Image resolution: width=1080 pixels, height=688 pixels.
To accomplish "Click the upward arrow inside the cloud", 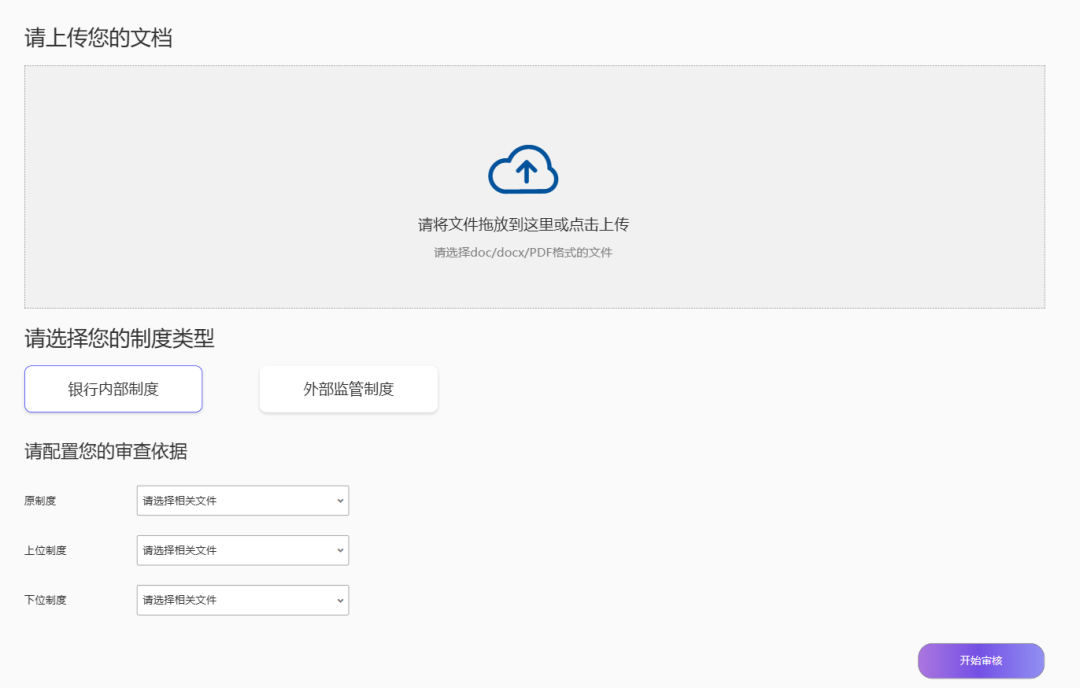I will (x=526, y=172).
